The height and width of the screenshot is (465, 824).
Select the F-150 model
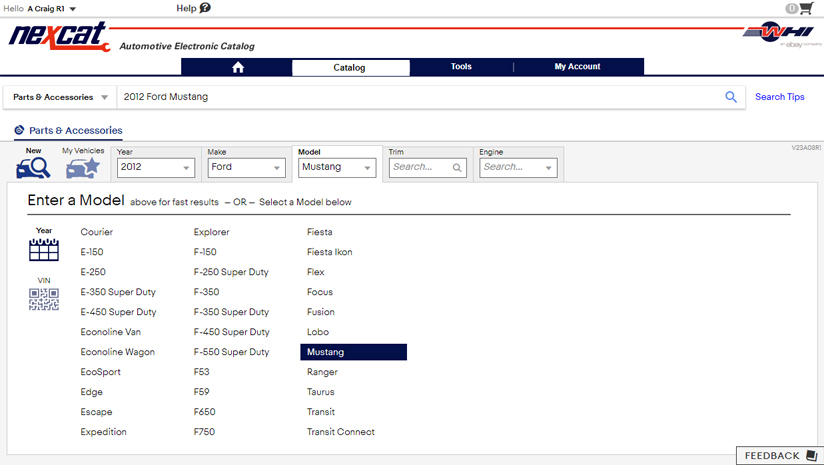[x=205, y=252]
